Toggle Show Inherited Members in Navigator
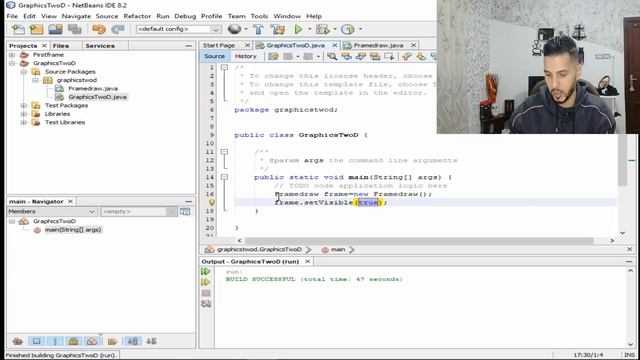Screen dimensions: 640x360 (18, 341)
